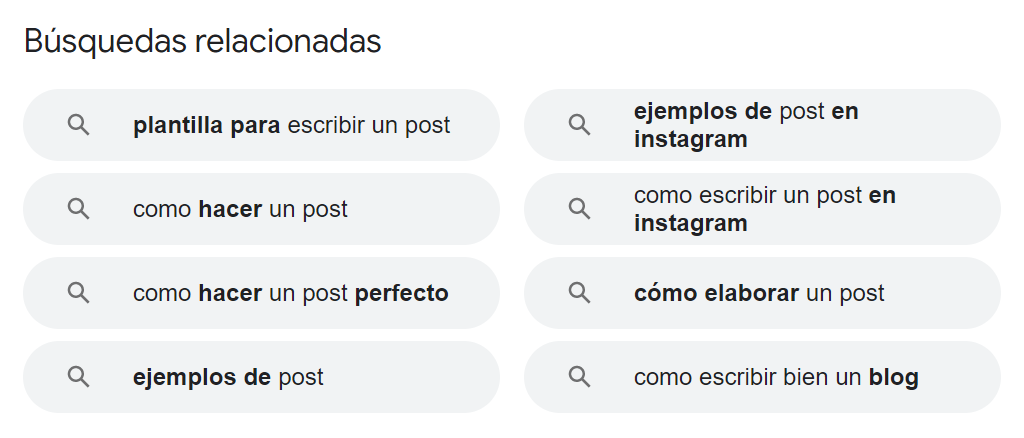Click the "Búsquedas relacionadas" heading
This screenshot has height=438, width=1024.
(x=202, y=41)
